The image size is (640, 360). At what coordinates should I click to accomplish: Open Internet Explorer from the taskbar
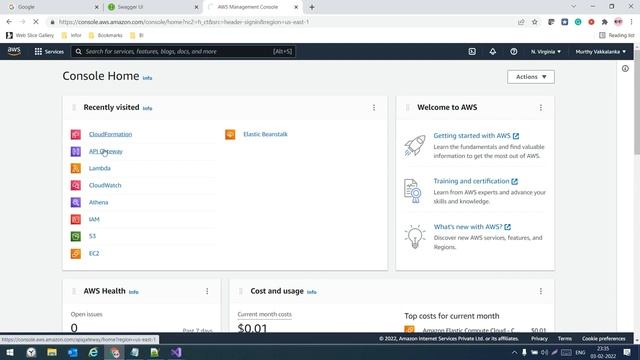click(93, 352)
